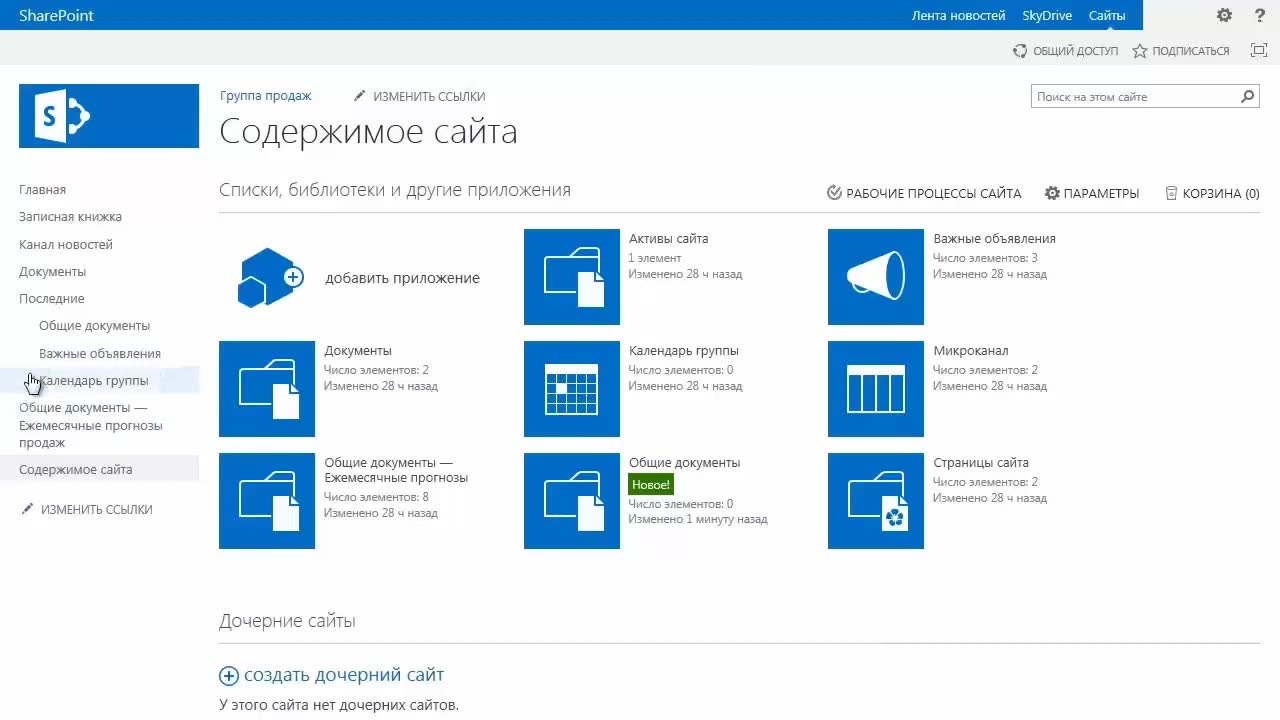Open ПАРАМЕТРЫ site settings link

tap(1092, 193)
